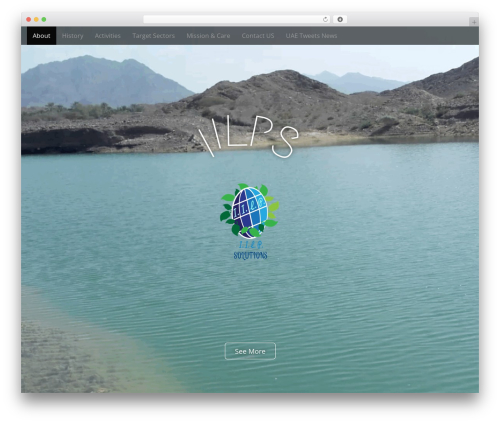Select Target Sectors in navigation
Viewport: 500px width, 423px height.
tap(153, 36)
